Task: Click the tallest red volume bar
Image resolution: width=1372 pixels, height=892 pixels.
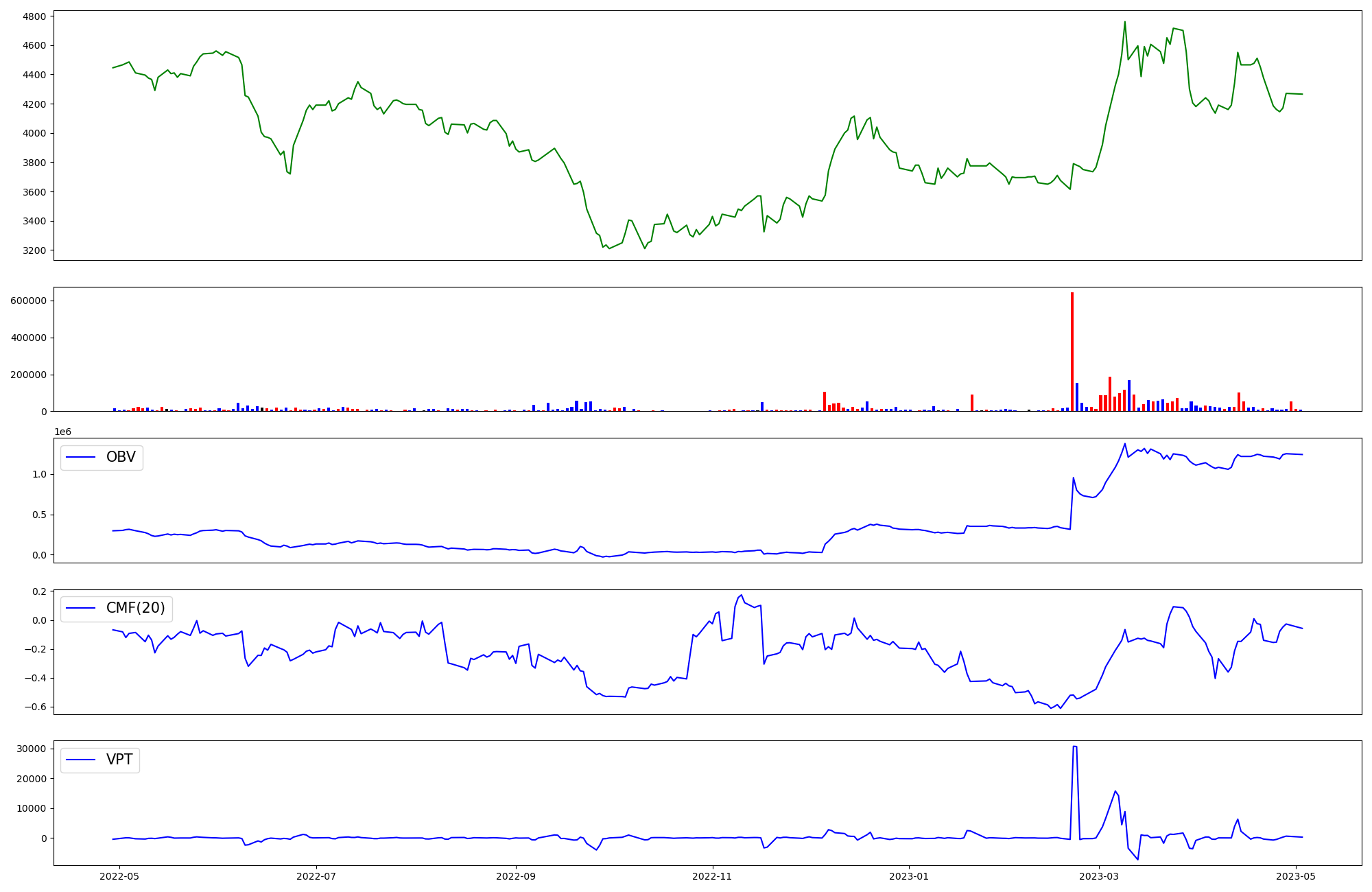Action: click(x=1072, y=351)
